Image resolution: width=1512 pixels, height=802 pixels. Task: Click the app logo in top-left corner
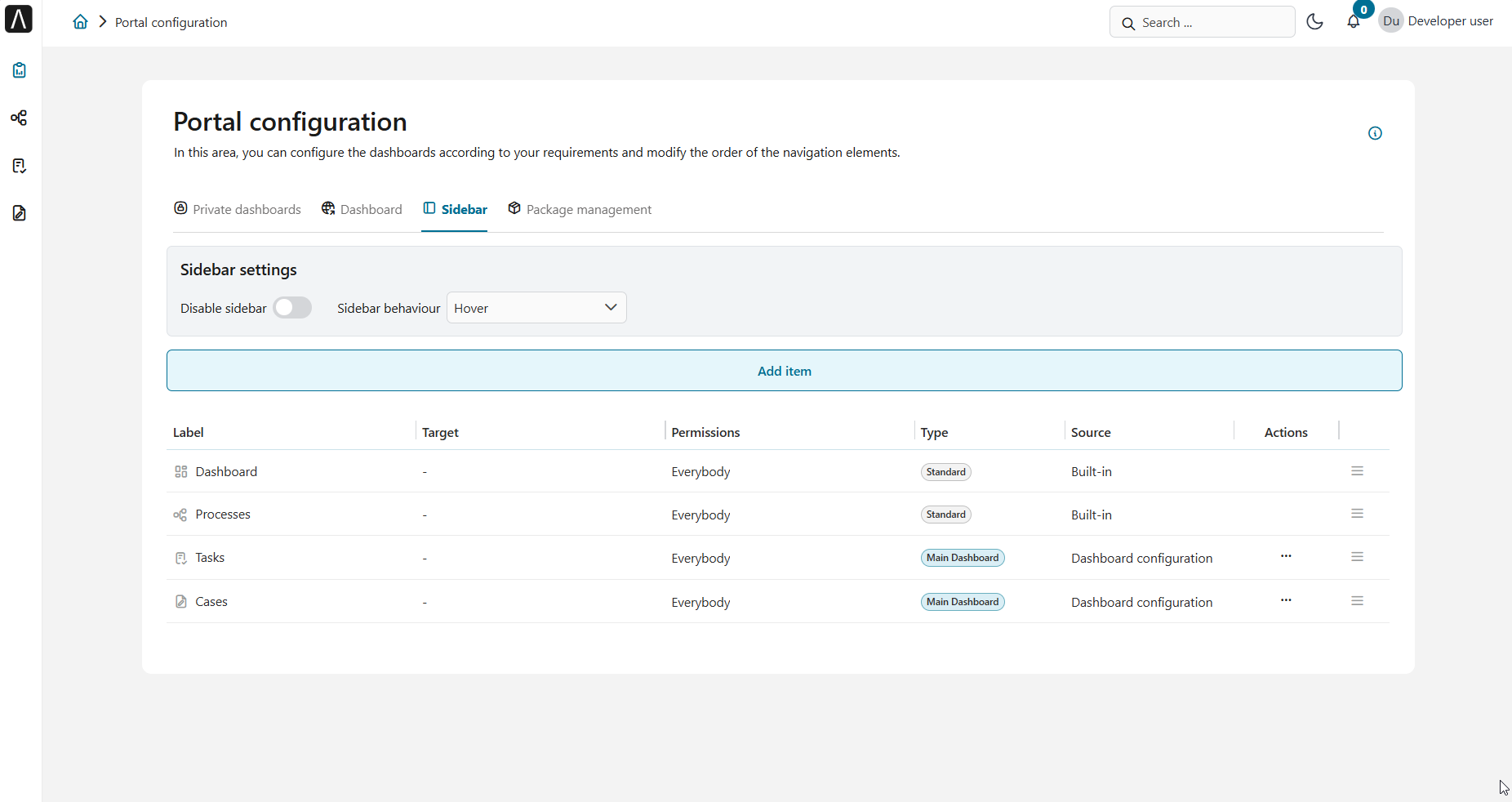[19, 19]
